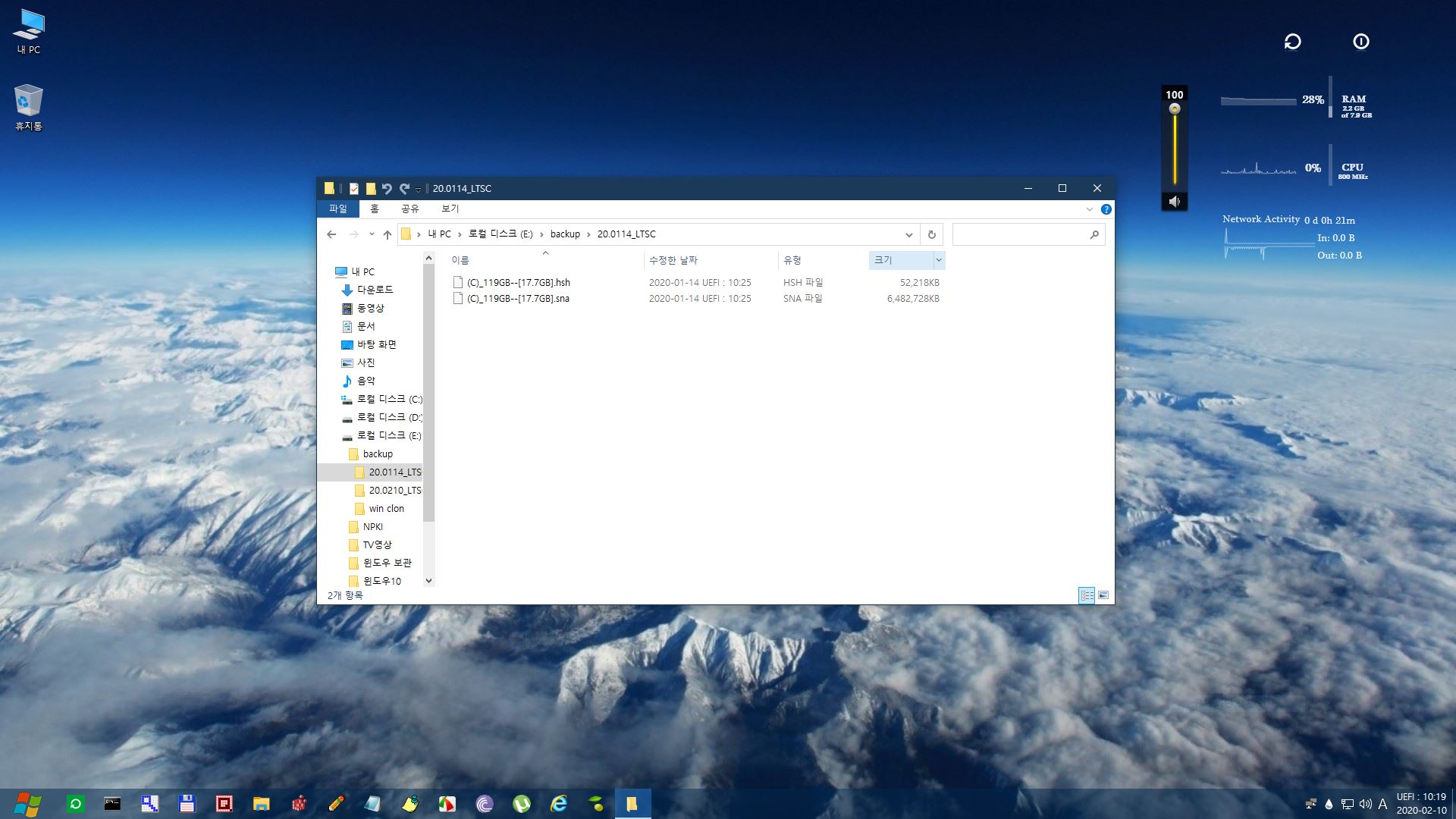The width and height of the screenshot is (1456, 819).
Task: Open the command prompt icon in the taskbar
Action: [112, 804]
